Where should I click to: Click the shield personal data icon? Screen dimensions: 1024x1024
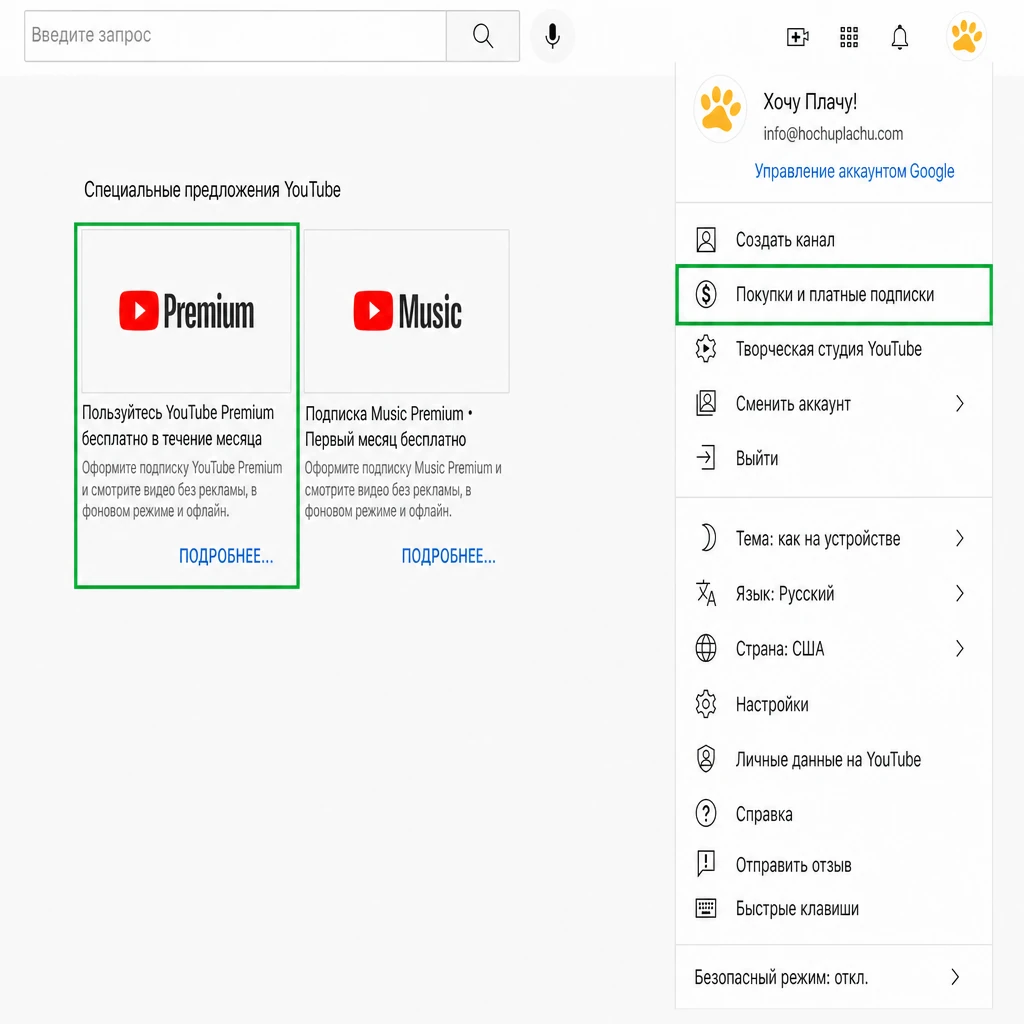click(706, 759)
